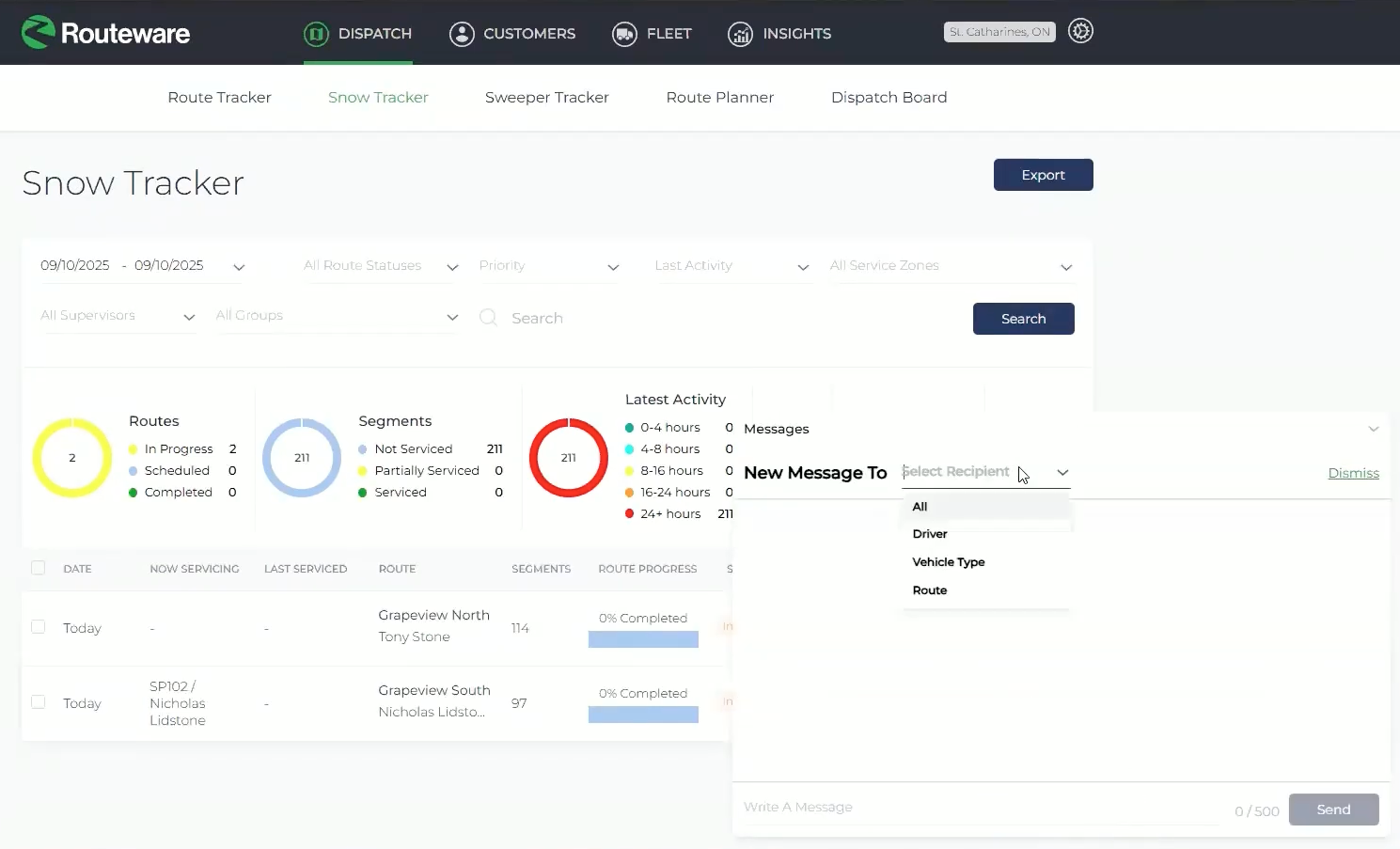This screenshot has height=849, width=1400.
Task: Click the Insights chart icon
Action: (x=741, y=34)
